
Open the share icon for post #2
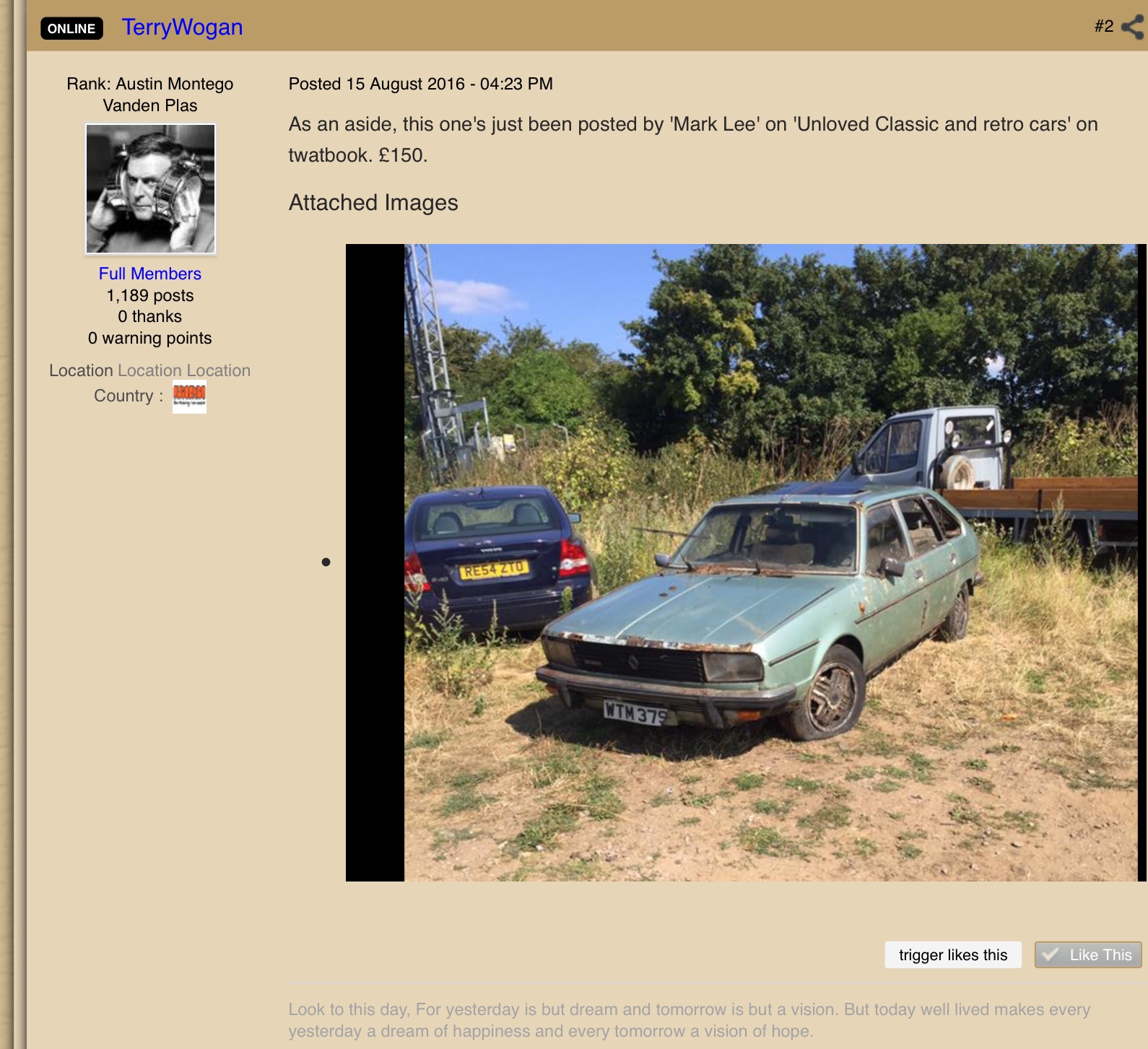[1134, 27]
